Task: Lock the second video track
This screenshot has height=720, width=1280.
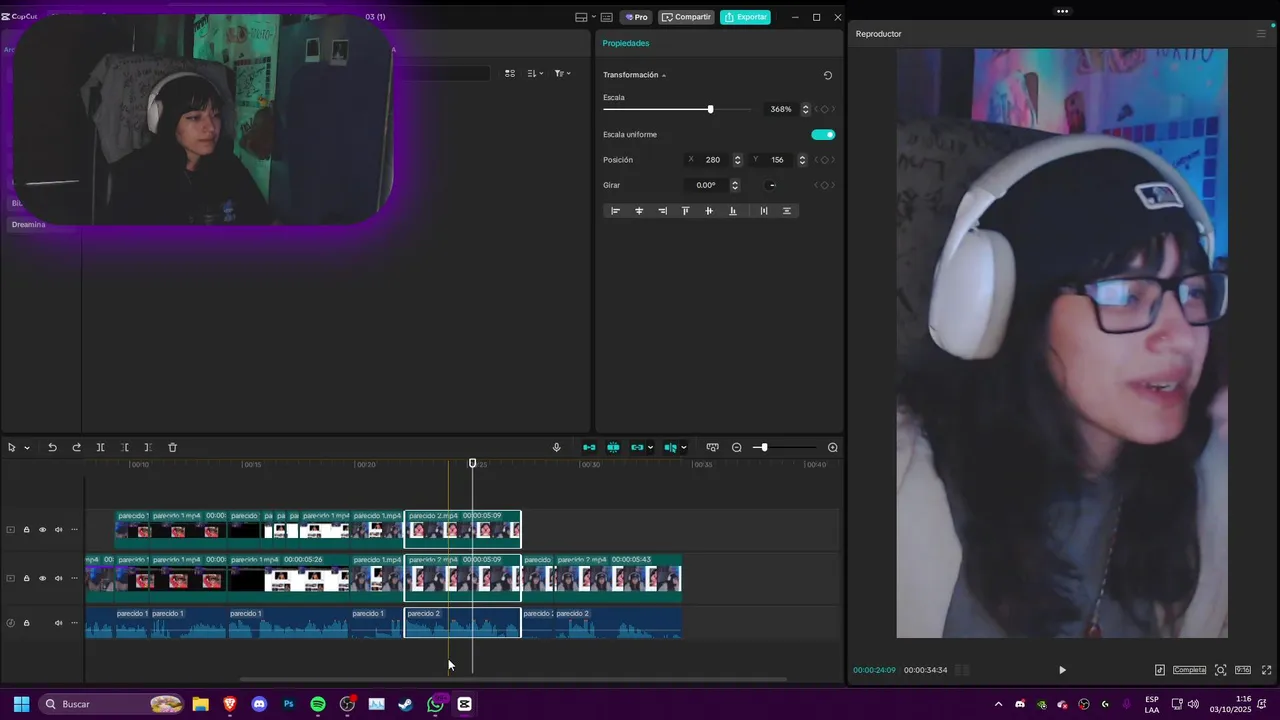Action: [x=27, y=578]
